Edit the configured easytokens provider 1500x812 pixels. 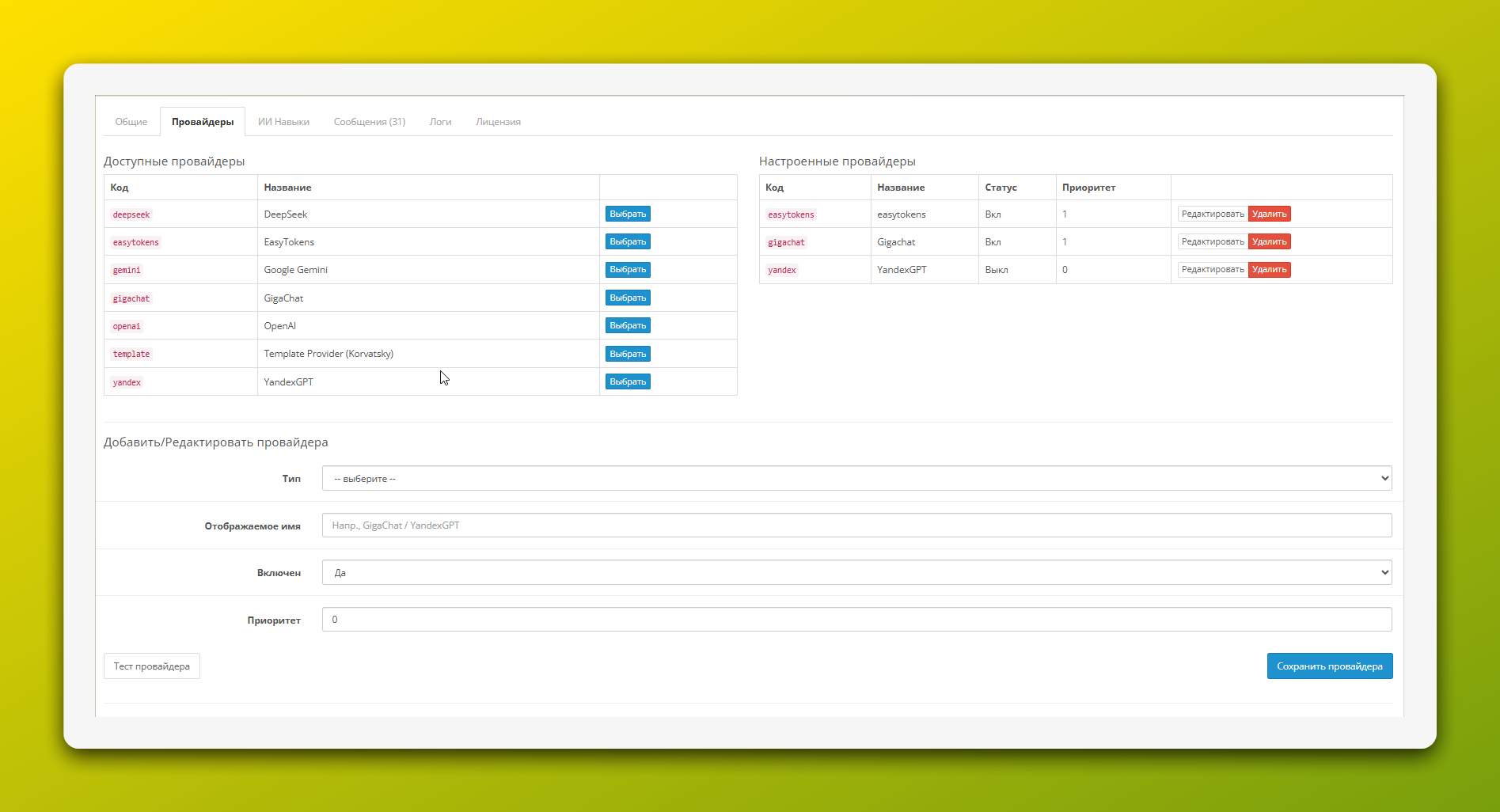pyautogui.click(x=1212, y=214)
